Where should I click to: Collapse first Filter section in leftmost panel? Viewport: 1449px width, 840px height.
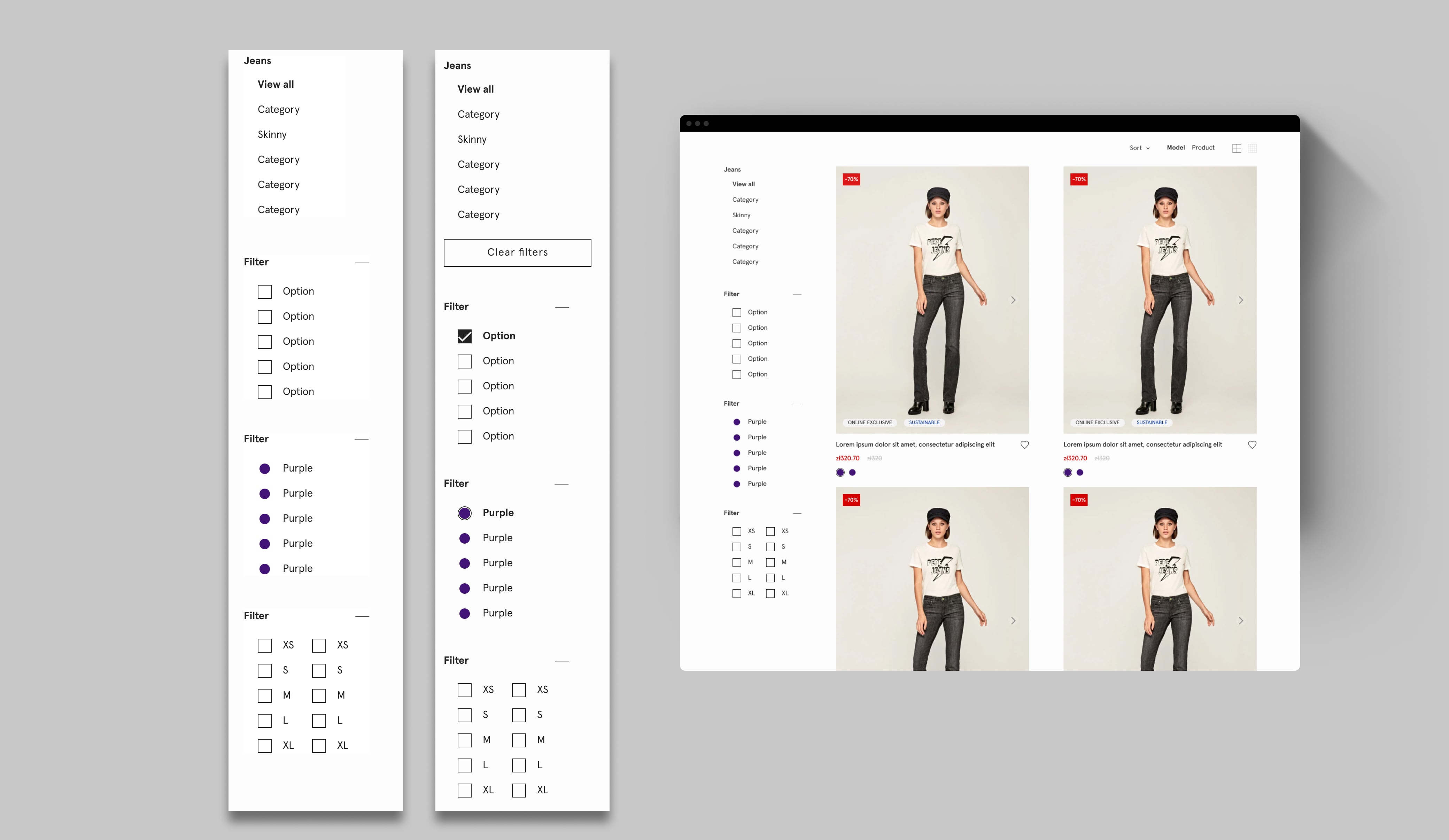pyautogui.click(x=362, y=263)
